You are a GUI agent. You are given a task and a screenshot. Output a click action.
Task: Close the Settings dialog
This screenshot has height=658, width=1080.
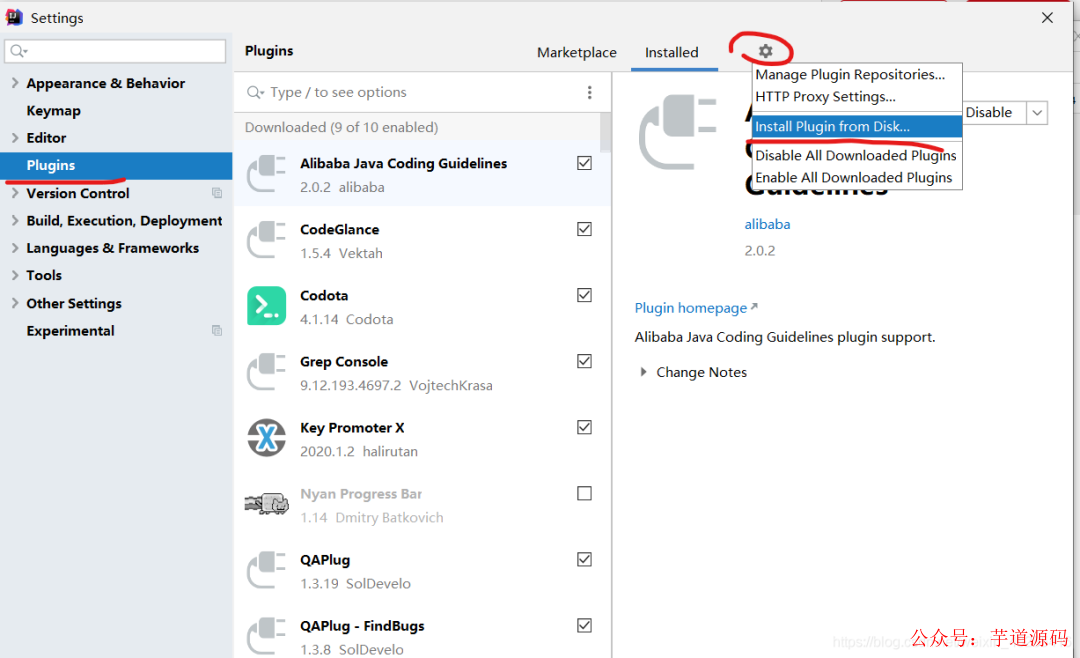pyautogui.click(x=1047, y=18)
